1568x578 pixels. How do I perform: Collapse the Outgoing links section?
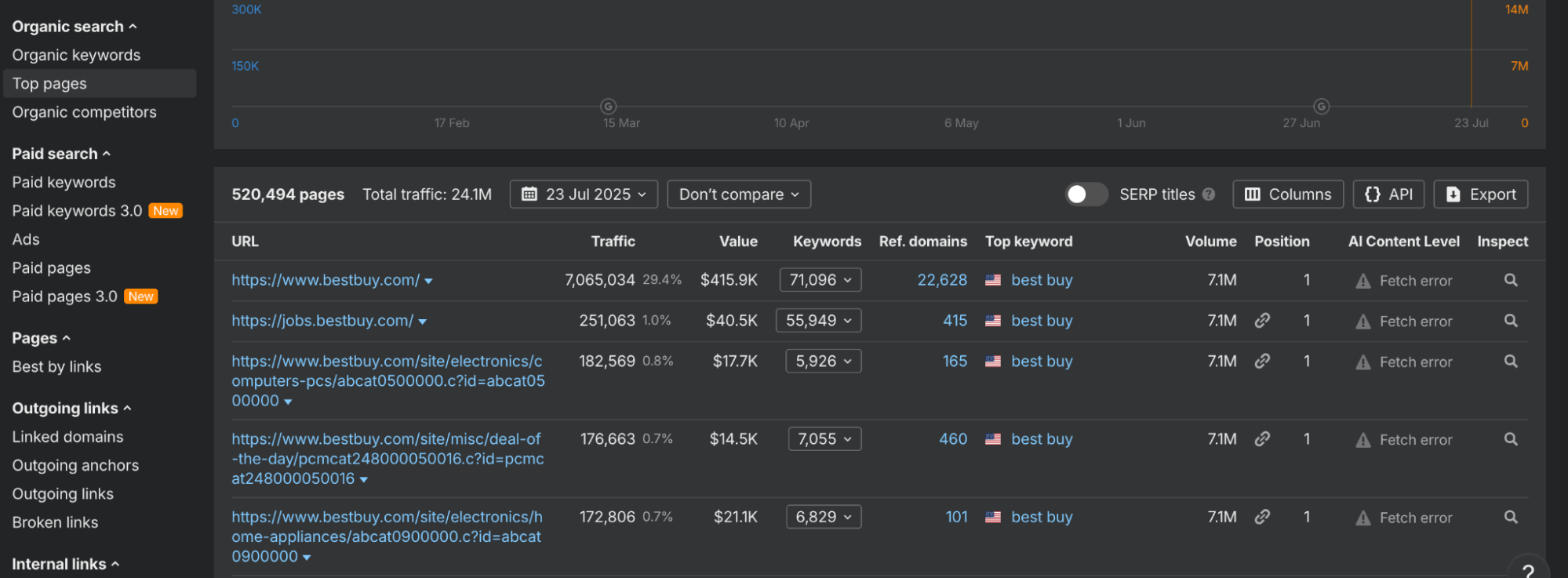click(71, 408)
